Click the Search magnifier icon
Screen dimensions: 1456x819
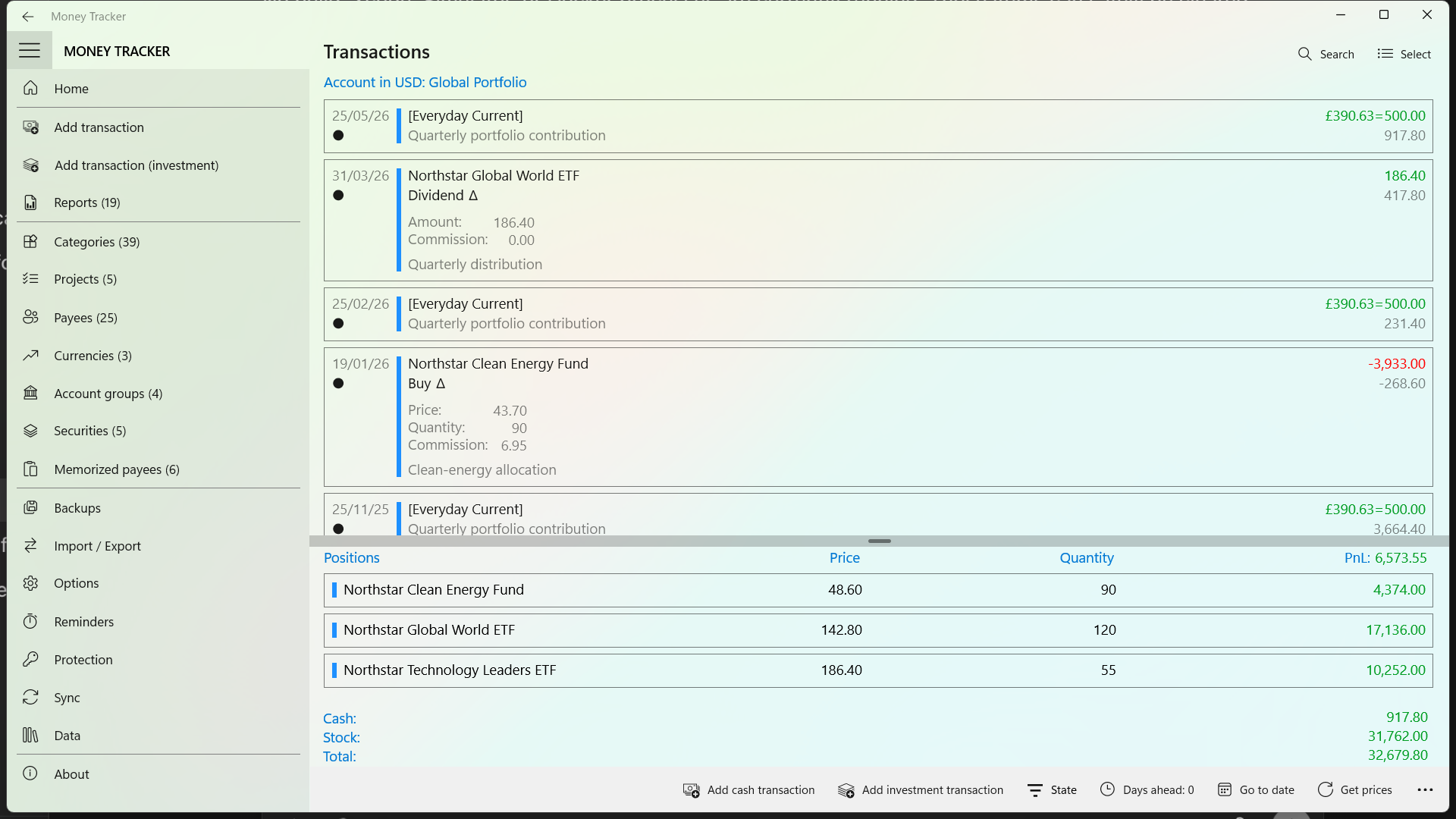[1304, 54]
